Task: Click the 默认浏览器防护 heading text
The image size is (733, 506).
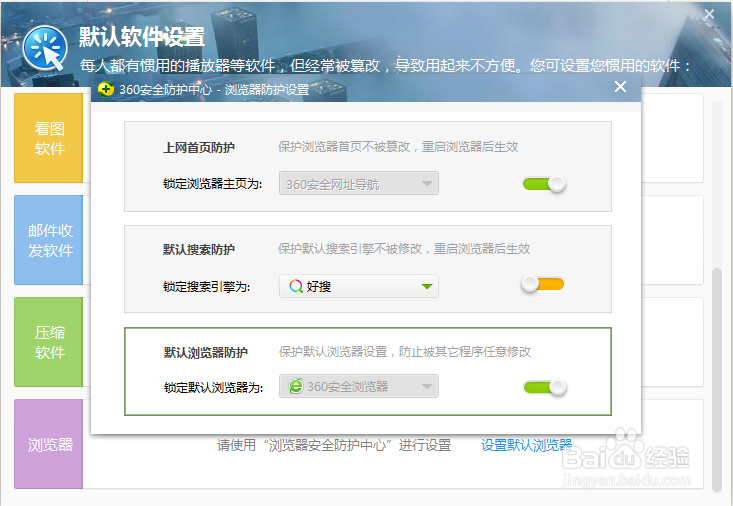Action: pos(205,352)
